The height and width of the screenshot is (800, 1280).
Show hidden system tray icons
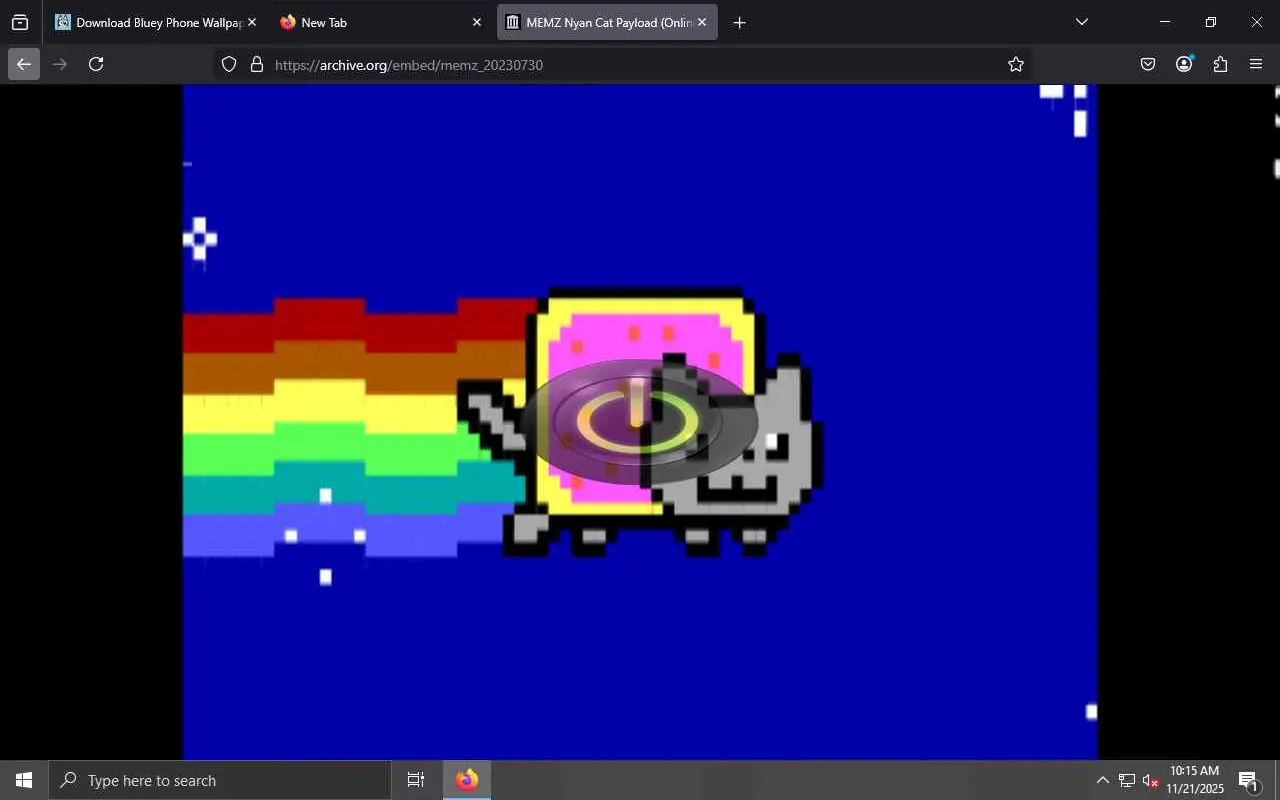point(1102,780)
